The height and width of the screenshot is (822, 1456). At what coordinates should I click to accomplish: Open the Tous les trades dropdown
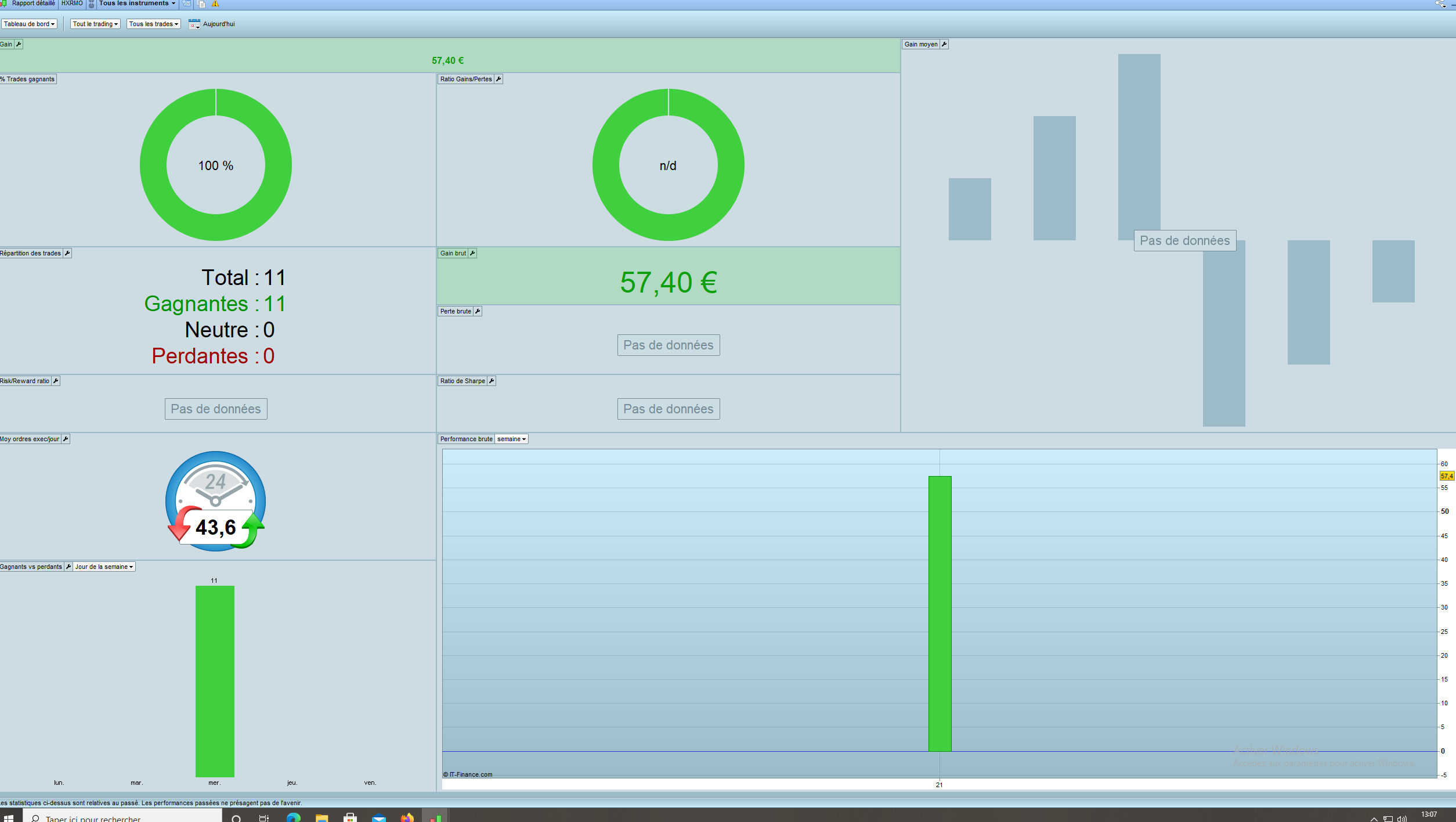click(x=153, y=24)
